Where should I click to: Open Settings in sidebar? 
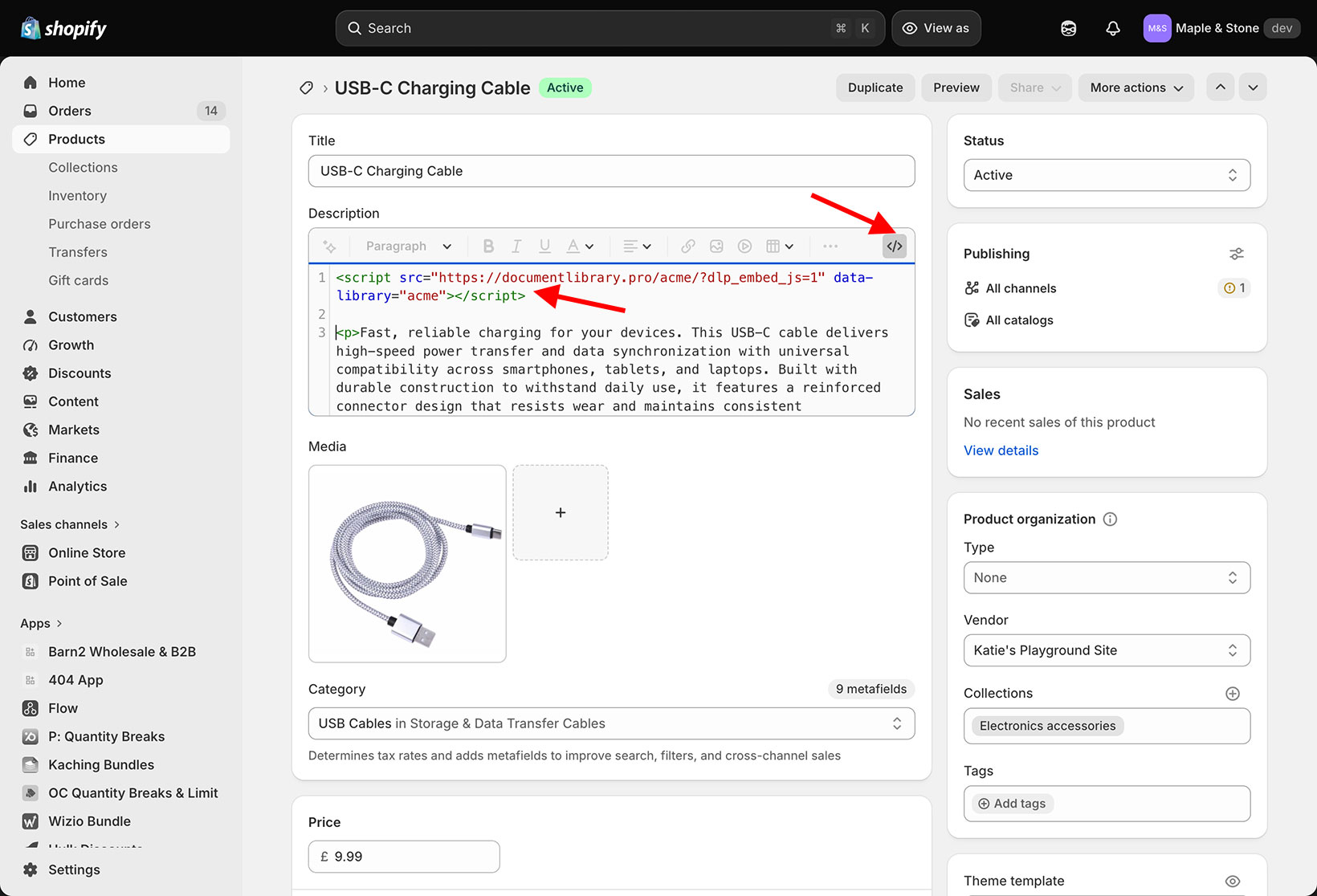tap(120, 870)
